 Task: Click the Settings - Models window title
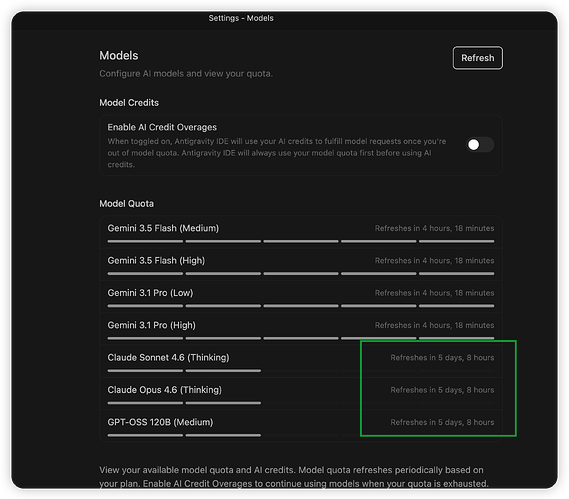[x=241, y=18]
